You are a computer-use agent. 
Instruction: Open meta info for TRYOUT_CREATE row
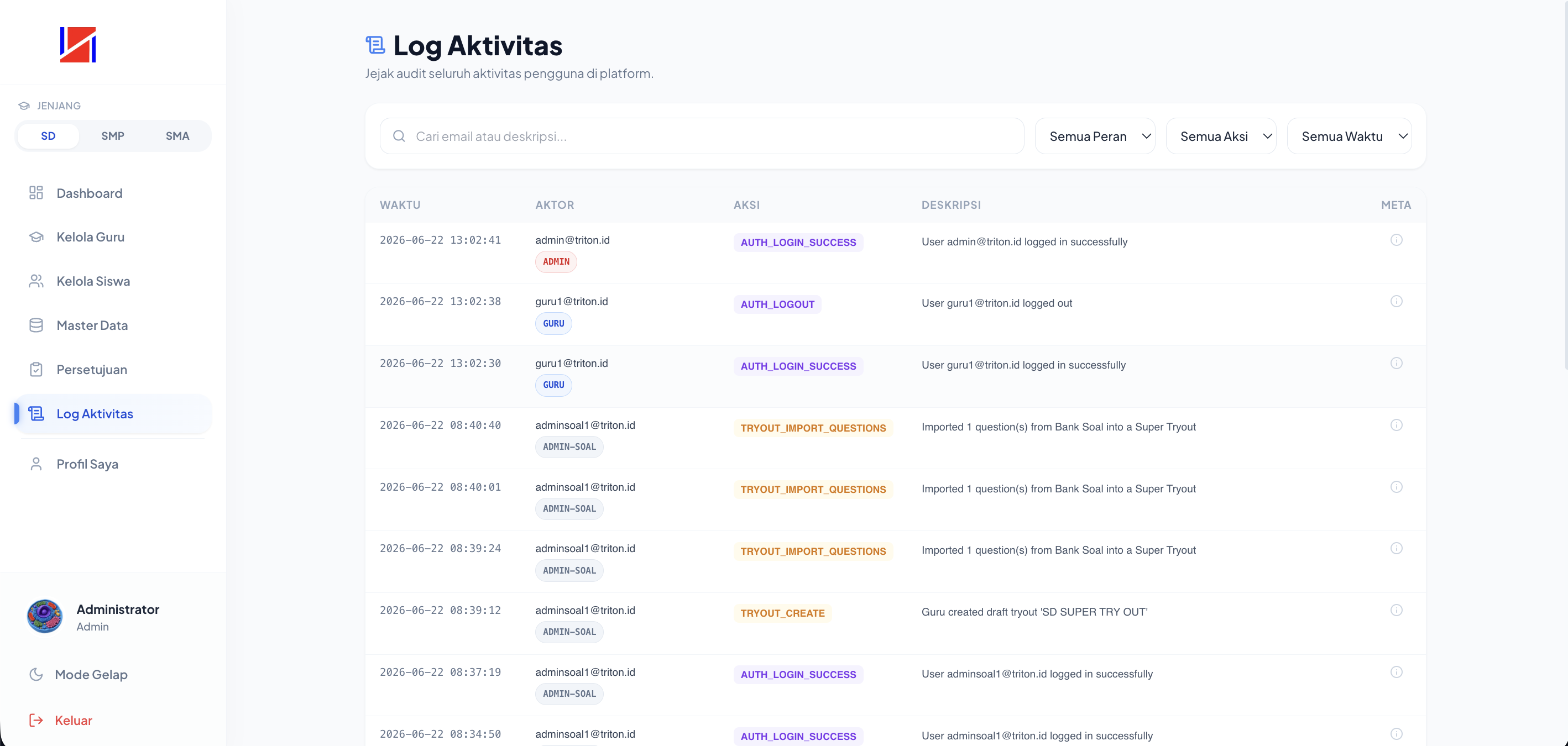(x=1397, y=610)
